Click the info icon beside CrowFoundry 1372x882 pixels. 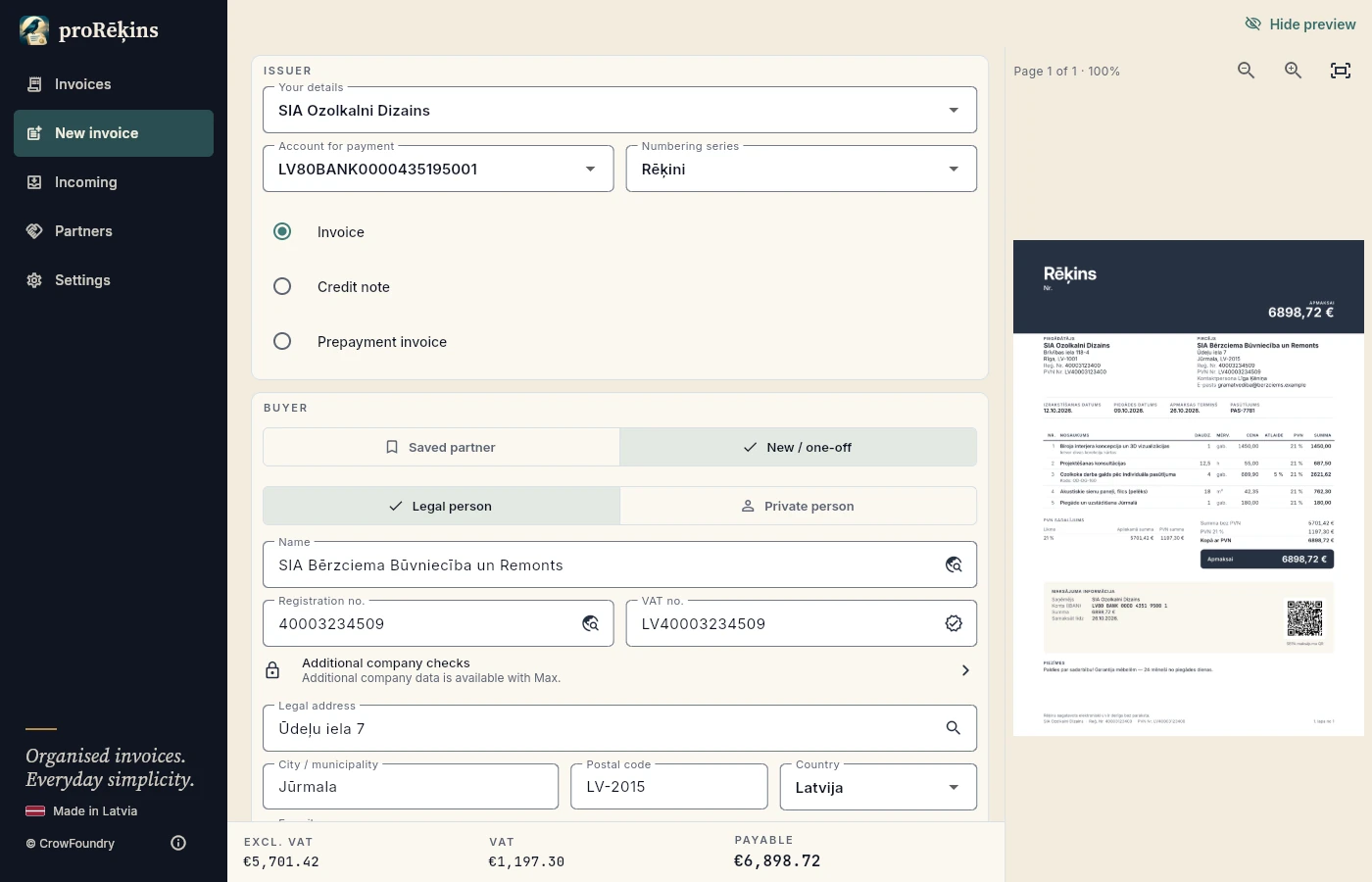tap(178, 843)
